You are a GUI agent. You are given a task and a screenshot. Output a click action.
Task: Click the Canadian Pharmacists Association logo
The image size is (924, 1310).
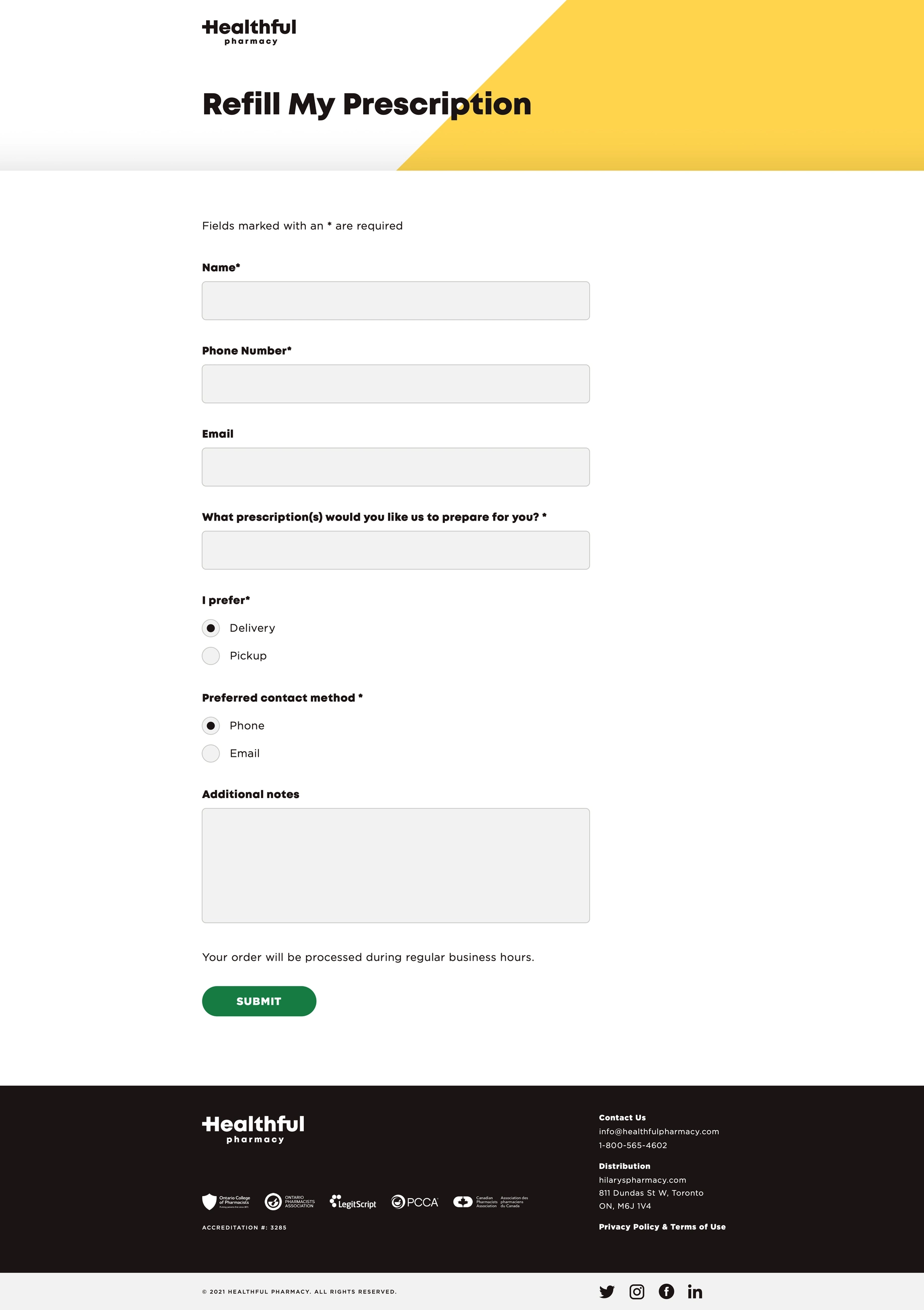tap(491, 1202)
